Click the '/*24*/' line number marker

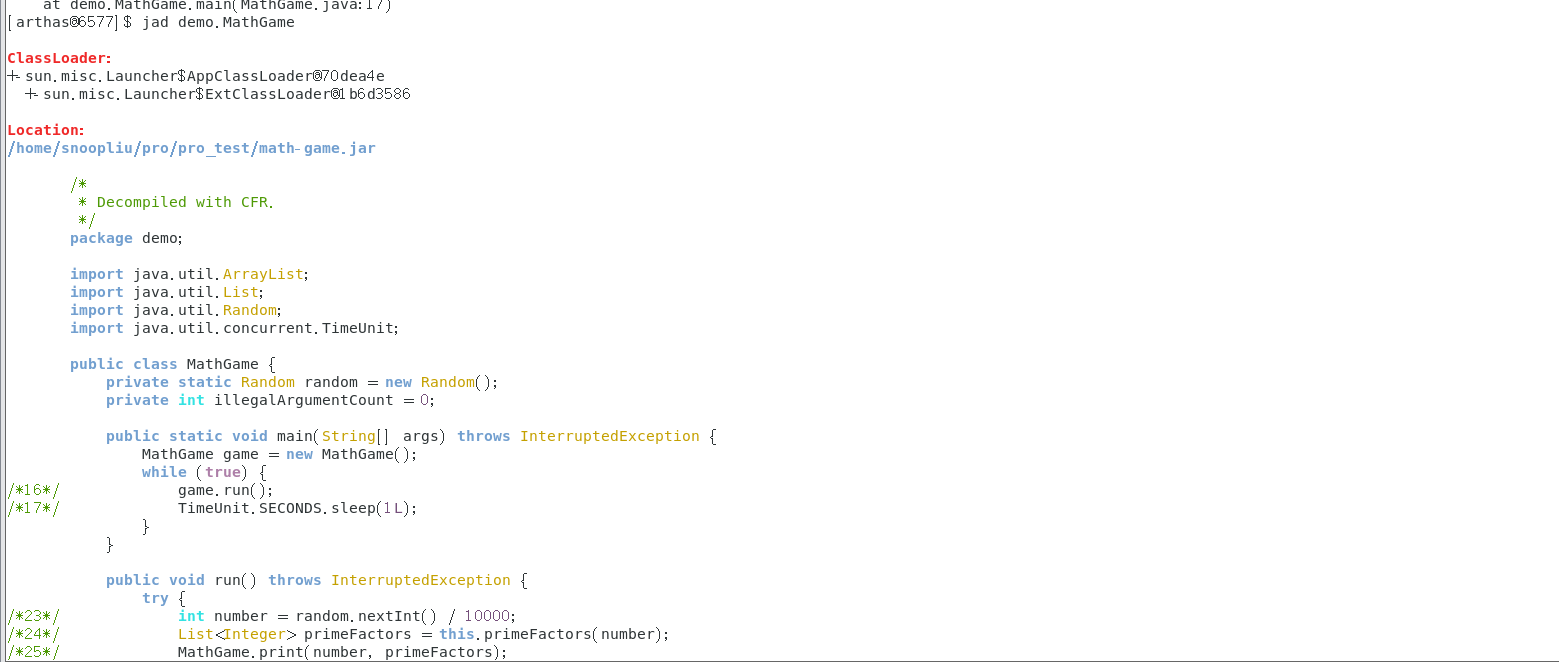[33, 634]
